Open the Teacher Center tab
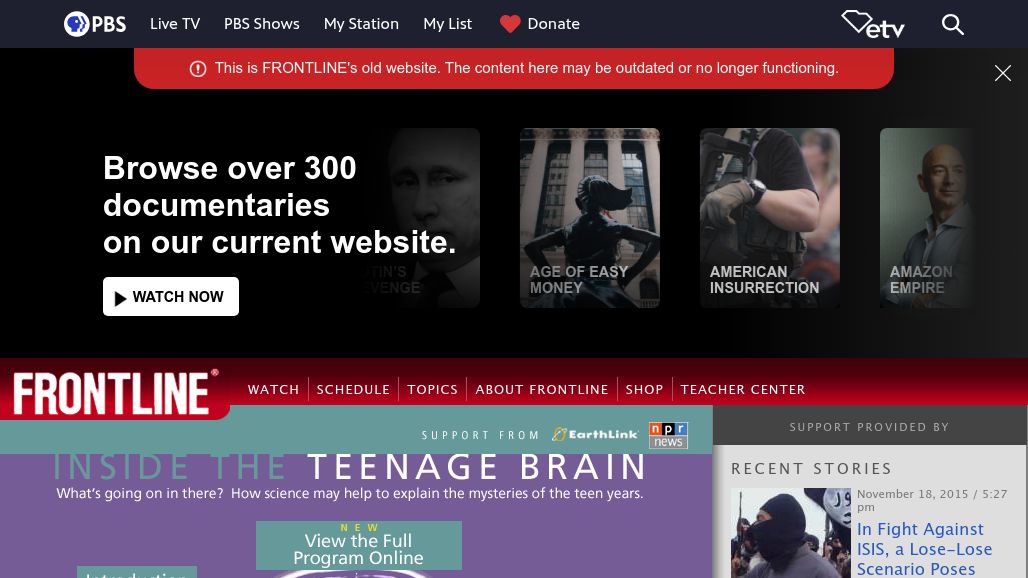This screenshot has height=578, width=1028. click(743, 390)
